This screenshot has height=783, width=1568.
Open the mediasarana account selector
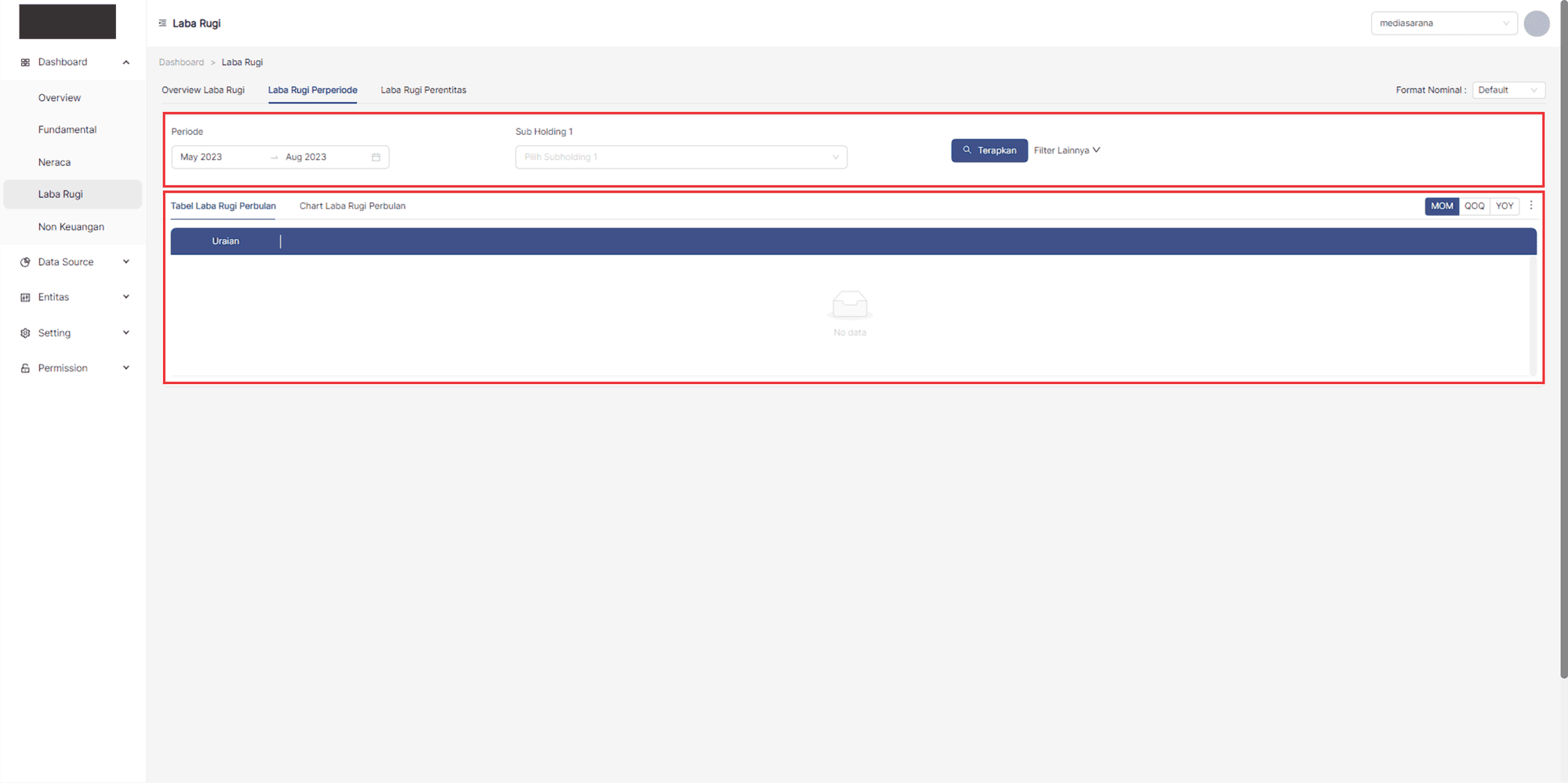pos(1443,24)
